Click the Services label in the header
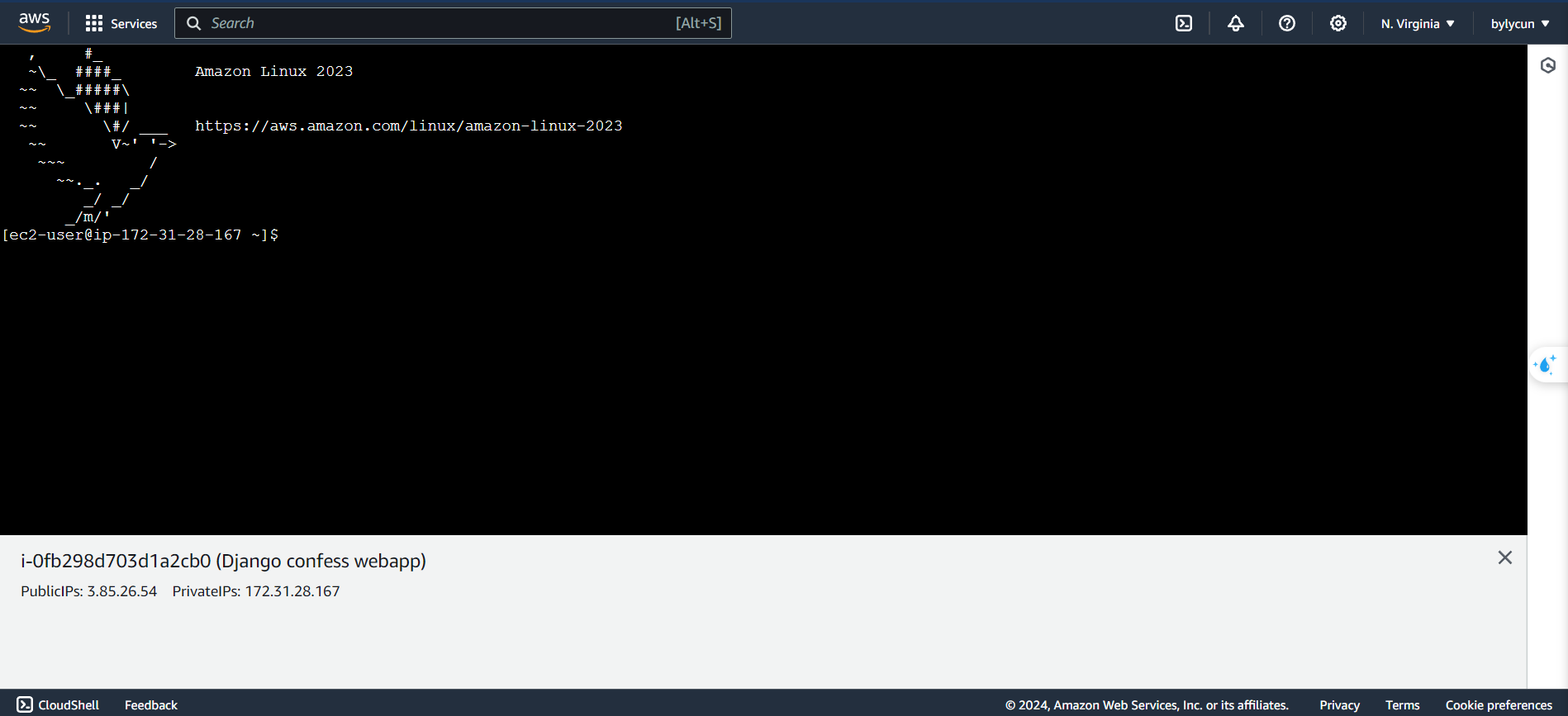The image size is (1568, 716). [134, 24]
